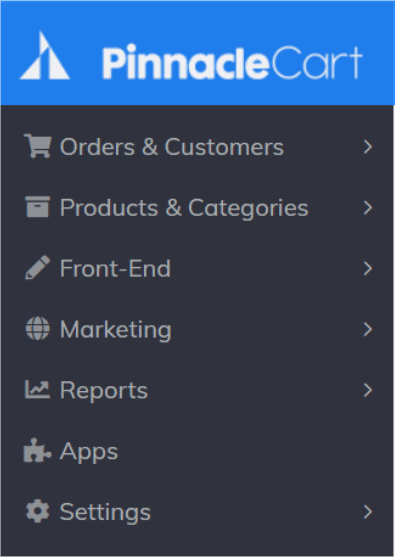Click the line chart Reports icon
The width and height of the screenshot is (395, 559).
37,389
